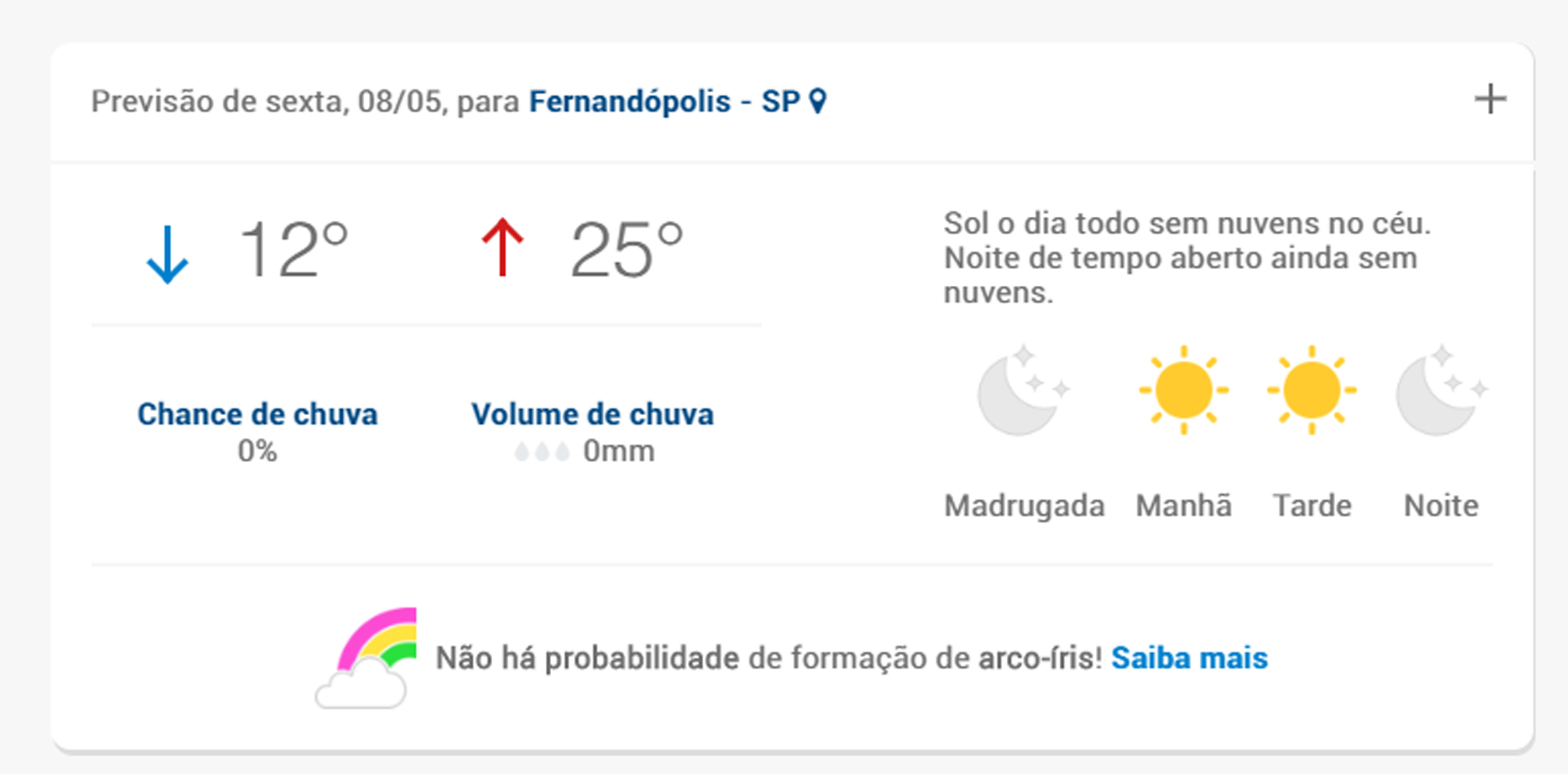Click the location pin icon
This screenshot has height=774, width=1568.
pos(818,101)
